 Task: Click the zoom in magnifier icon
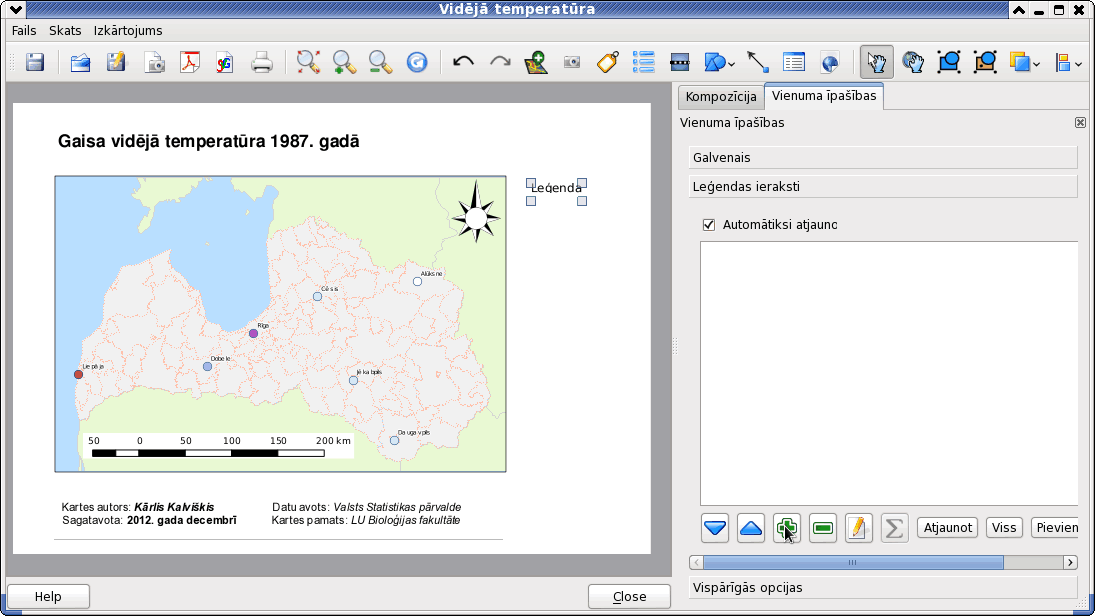click(x=344, y=62)
